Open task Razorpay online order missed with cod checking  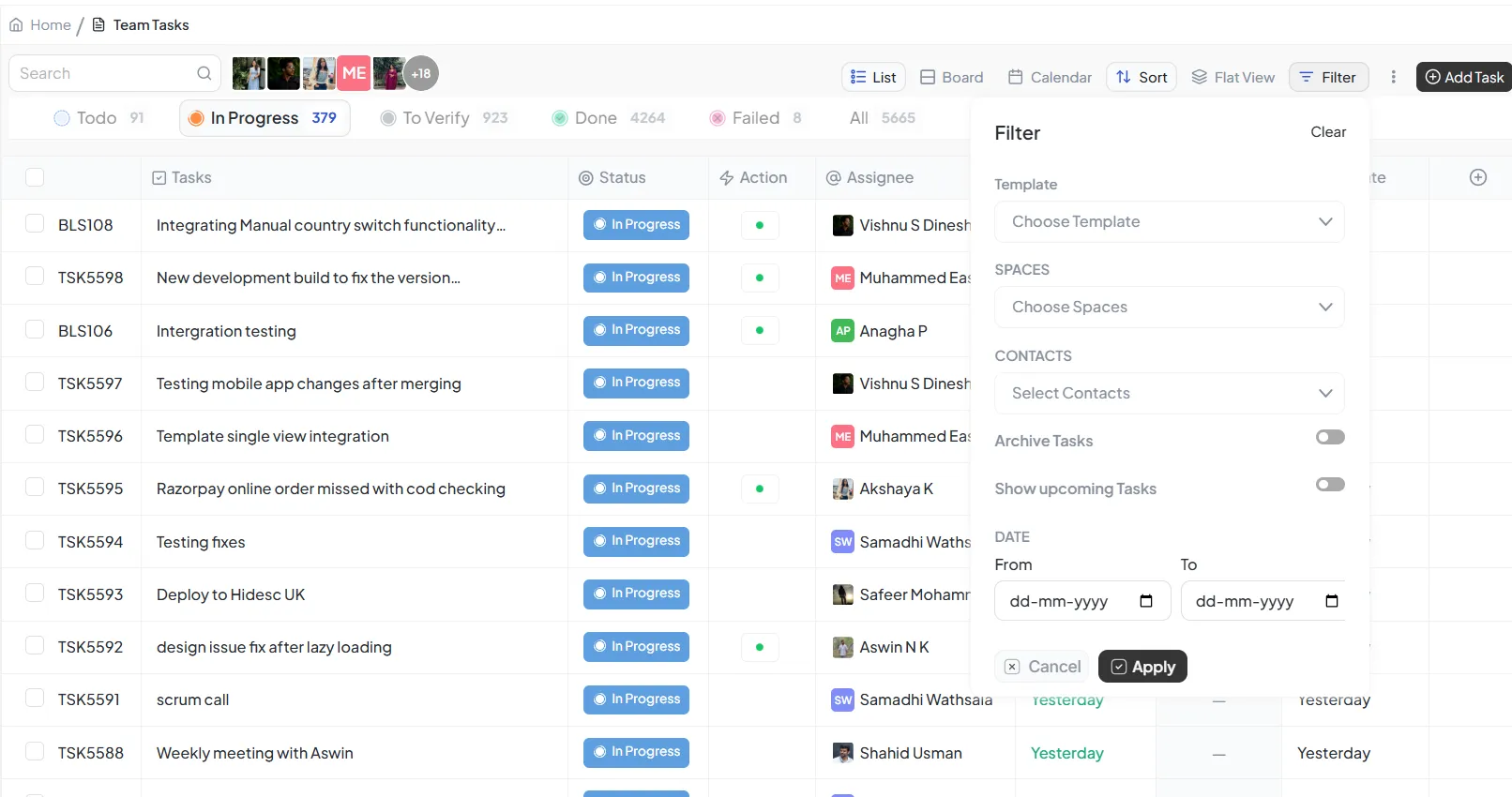coord(331,489)
